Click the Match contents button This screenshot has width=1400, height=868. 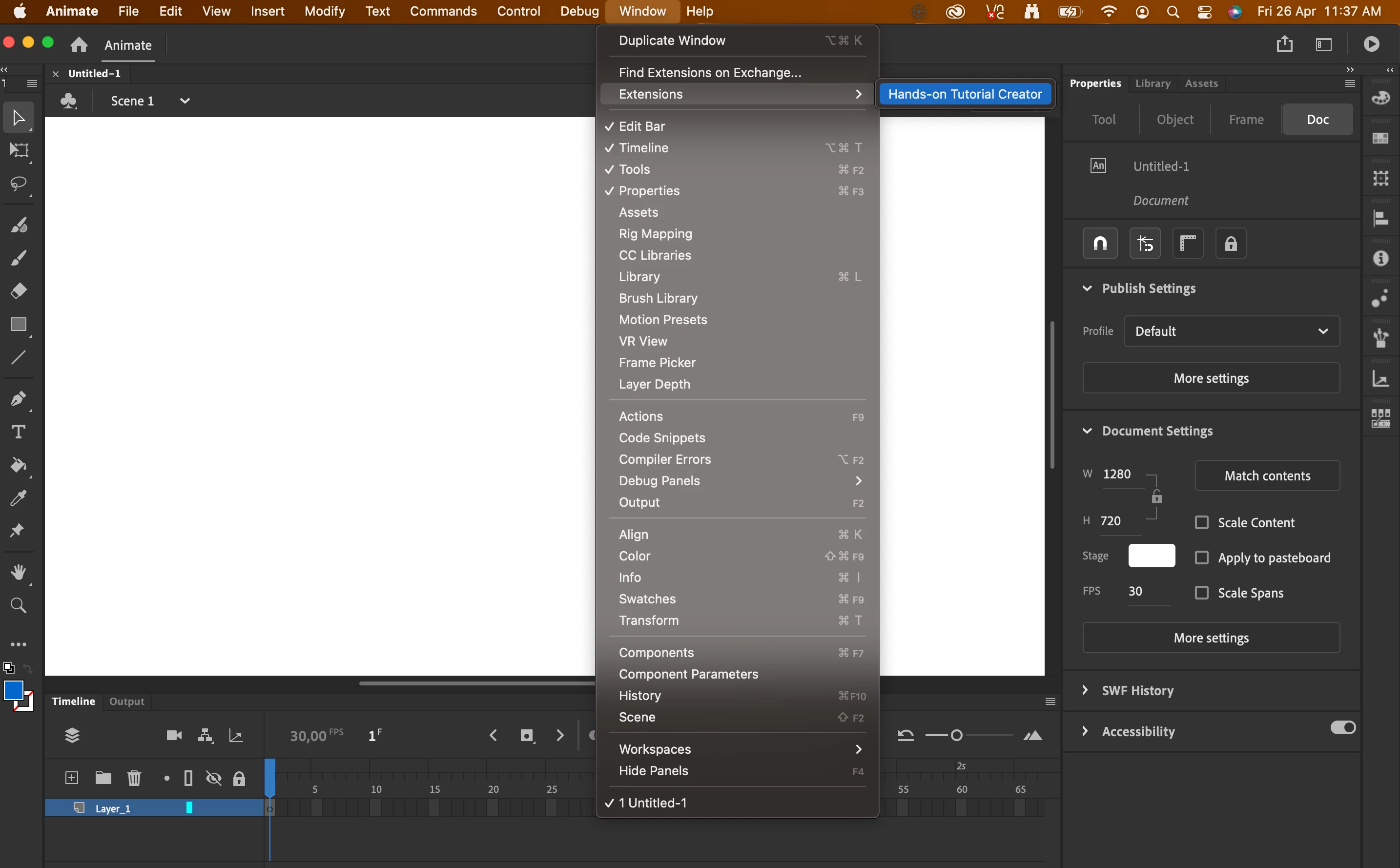pos(1267,475)
